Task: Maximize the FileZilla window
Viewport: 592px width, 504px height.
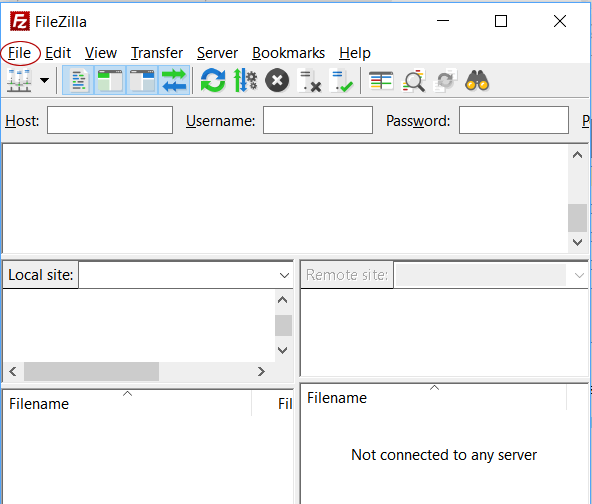Action: [501, 21]
